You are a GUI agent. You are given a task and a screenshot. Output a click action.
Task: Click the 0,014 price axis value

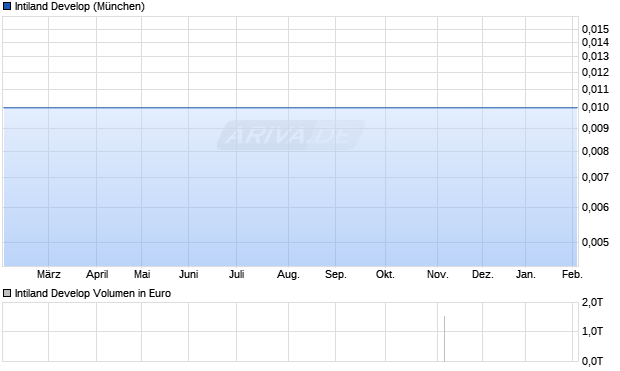click(x=595, y=42)
